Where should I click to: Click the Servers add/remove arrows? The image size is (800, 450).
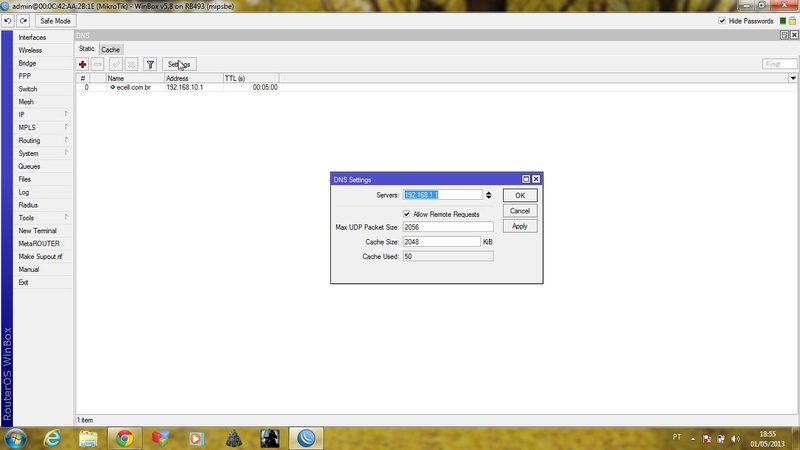[488, 195]
